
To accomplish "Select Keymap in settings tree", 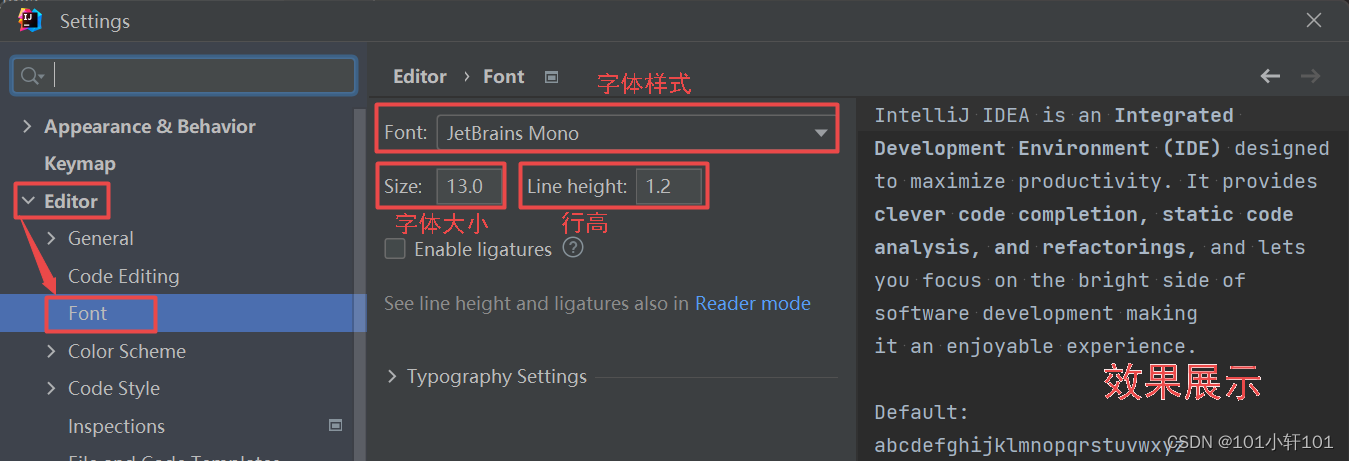I will pos(80,164).
